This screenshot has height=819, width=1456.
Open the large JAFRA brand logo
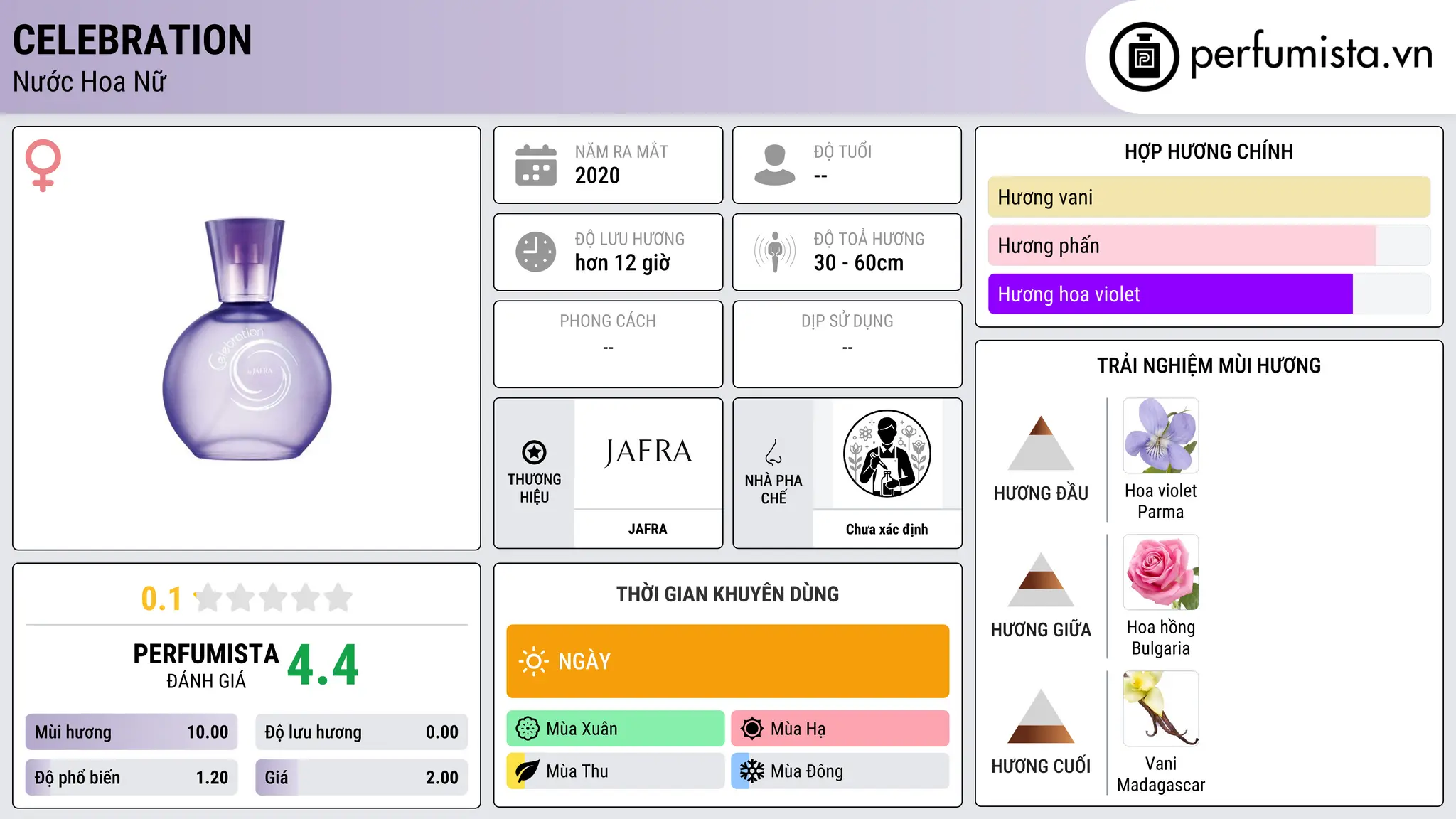point(648,452)
